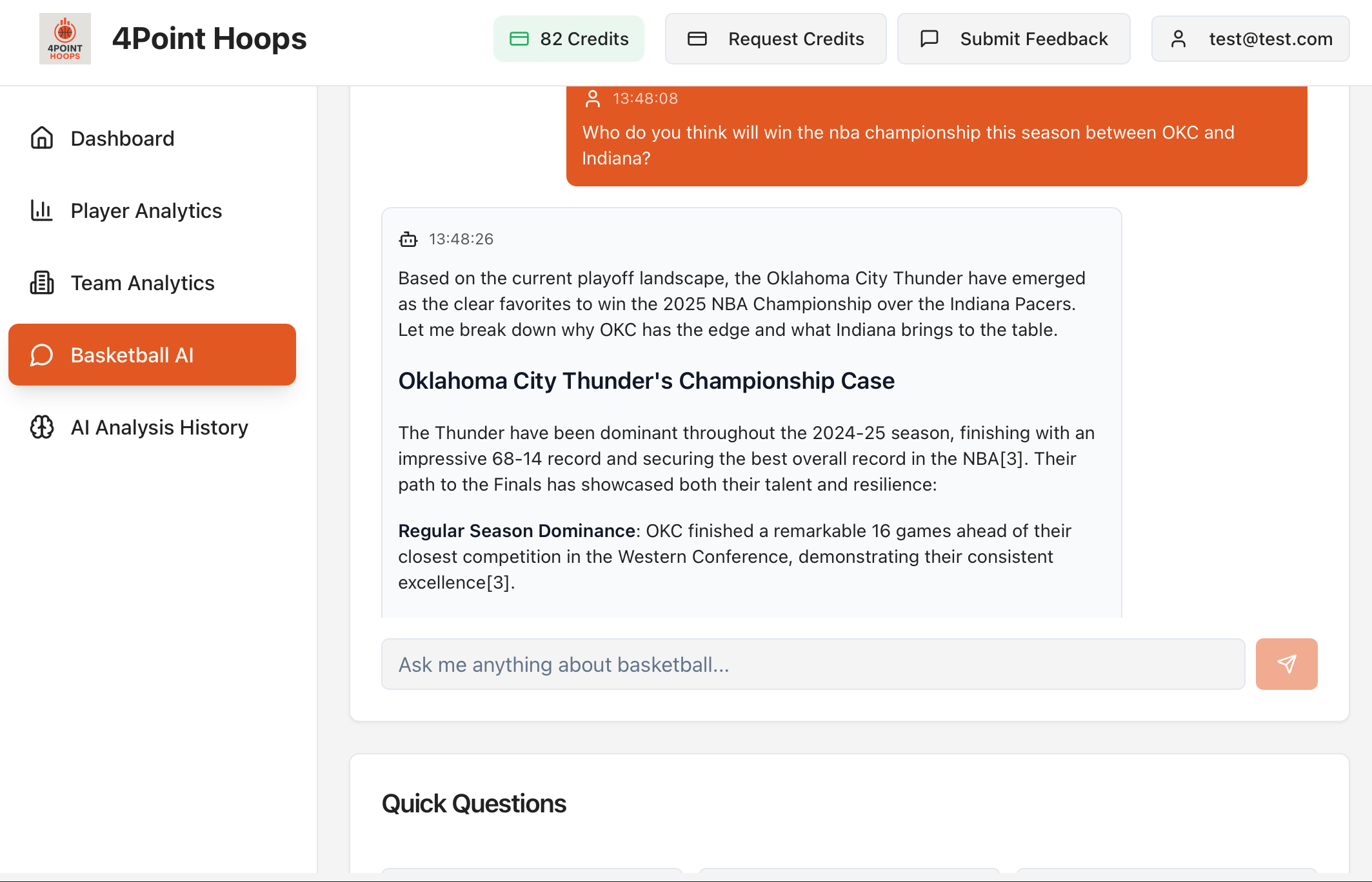The image size is (1372, 882).
Task: Open Submit Feedback form
Action: [x=1013, y=39]
